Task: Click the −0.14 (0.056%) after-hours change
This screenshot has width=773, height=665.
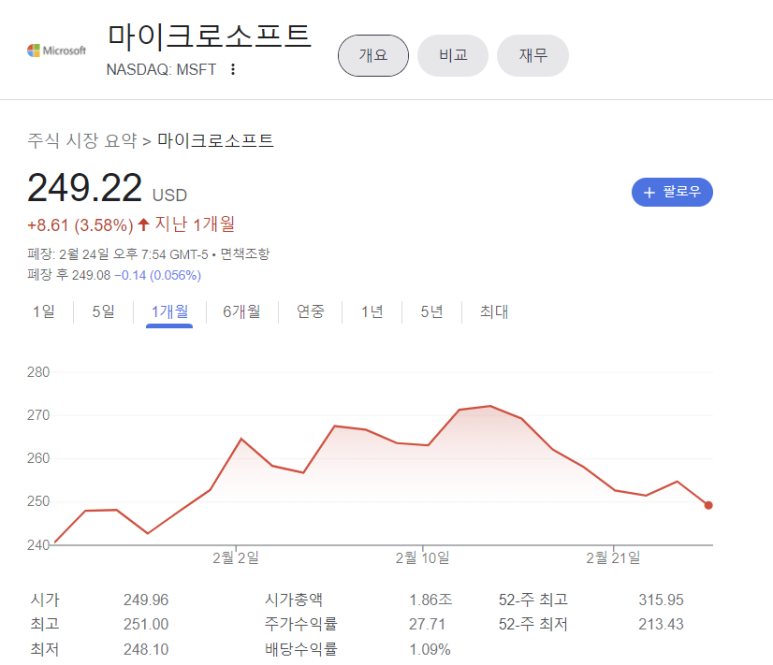Action: point(158,275)
